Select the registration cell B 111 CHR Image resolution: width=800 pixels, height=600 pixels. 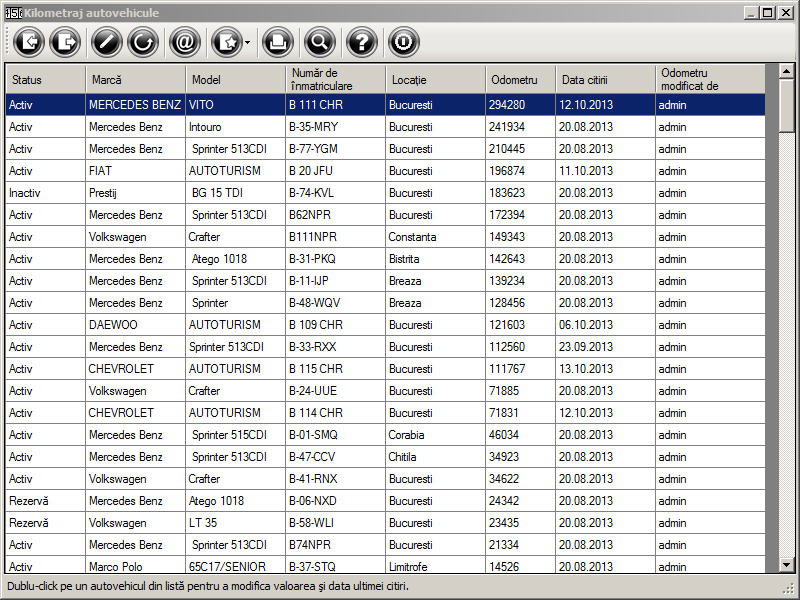335,105
